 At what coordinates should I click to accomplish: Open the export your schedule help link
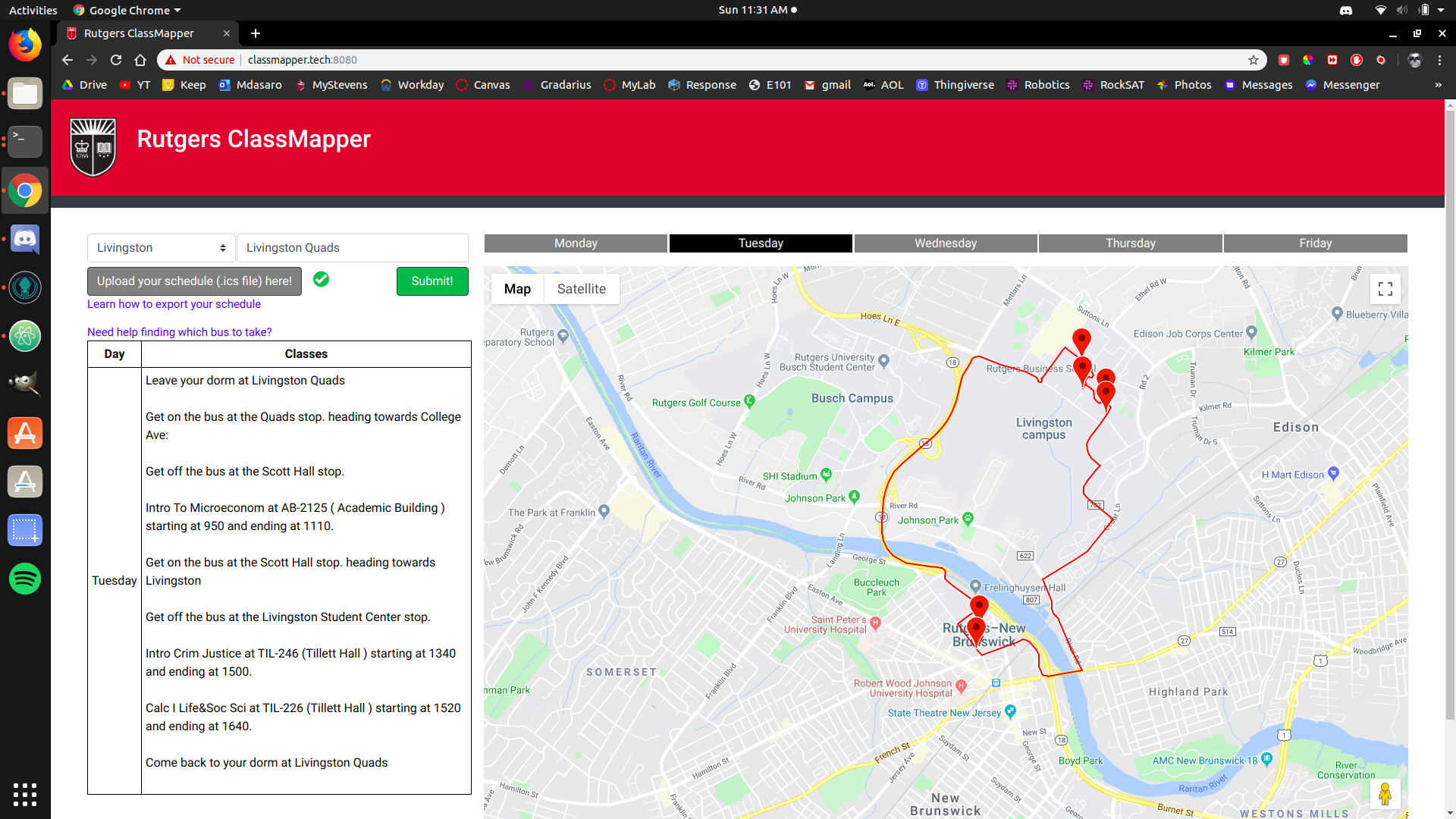(174, 304)
